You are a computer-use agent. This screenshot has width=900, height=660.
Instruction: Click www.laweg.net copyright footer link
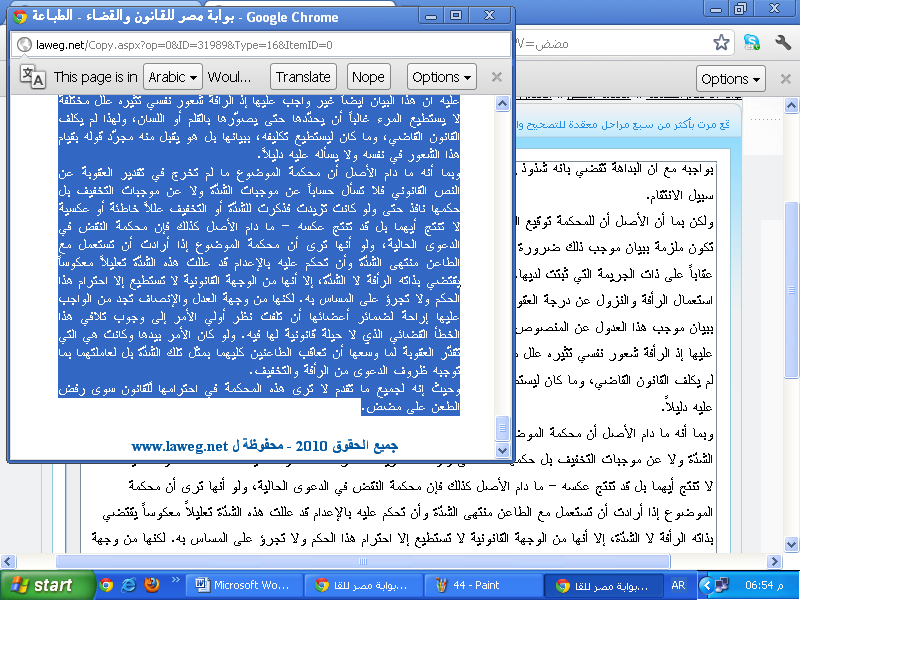(x=264, y=446)
